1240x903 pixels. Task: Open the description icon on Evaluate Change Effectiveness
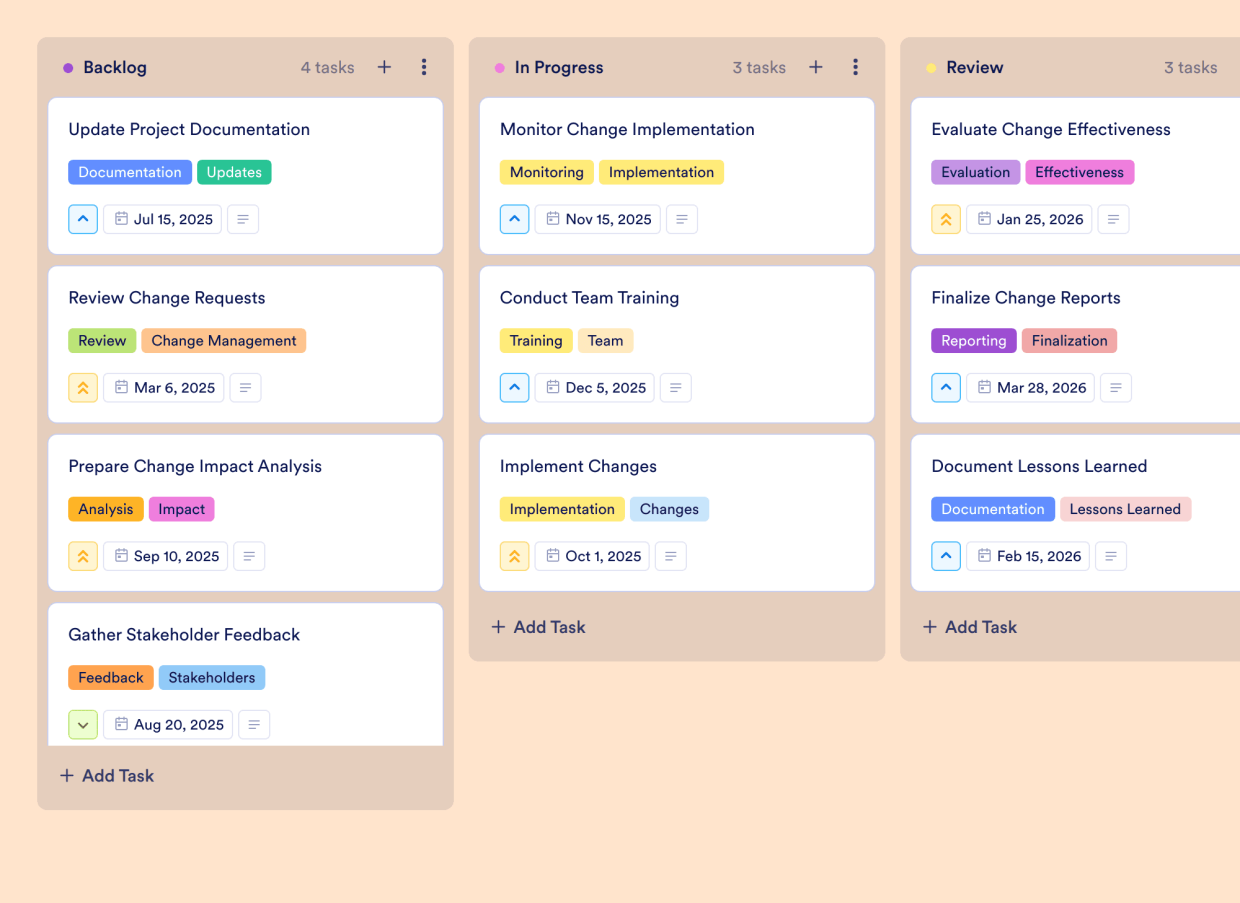coord(1113,218)
